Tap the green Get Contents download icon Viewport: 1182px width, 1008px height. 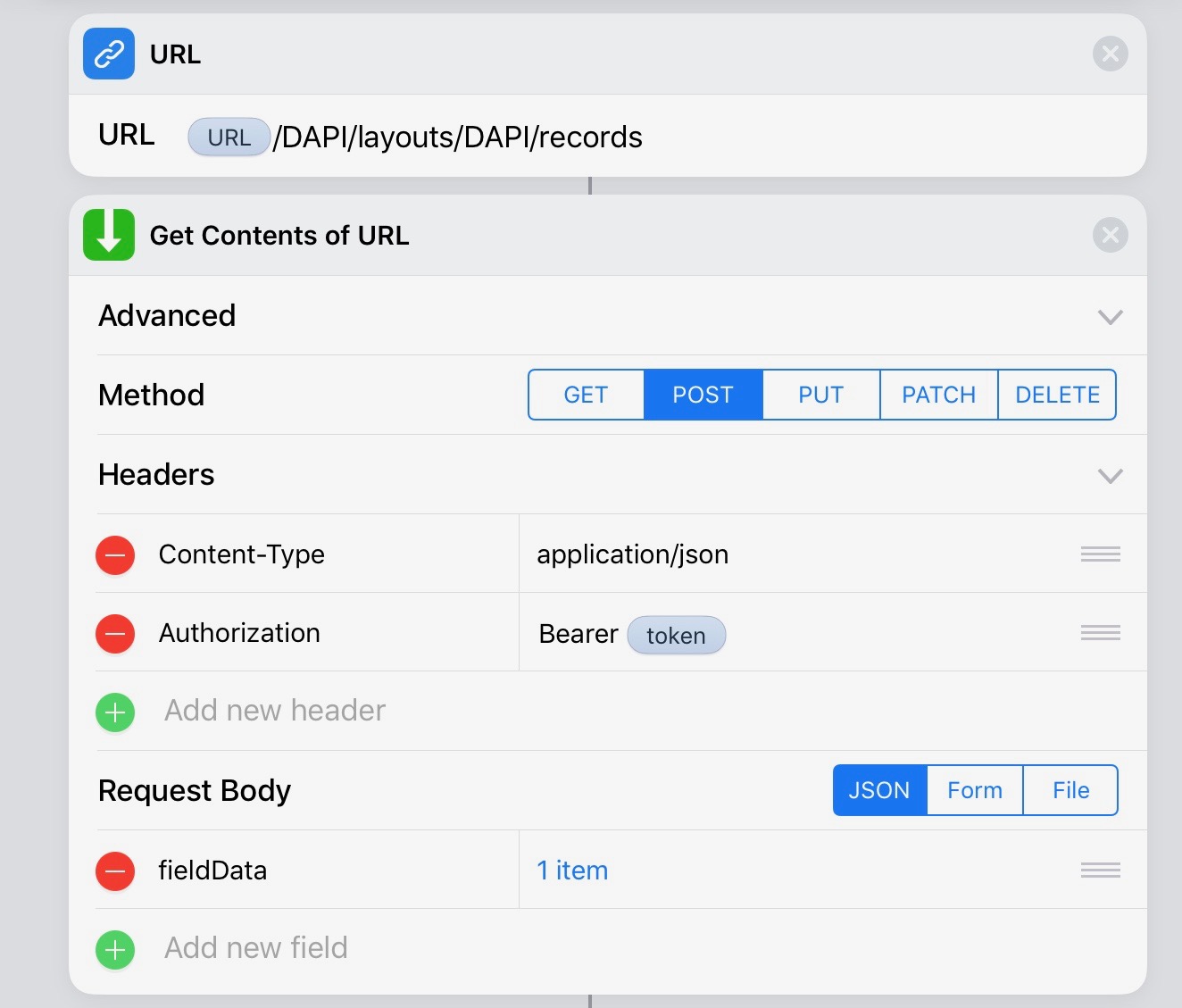(109, 235)
